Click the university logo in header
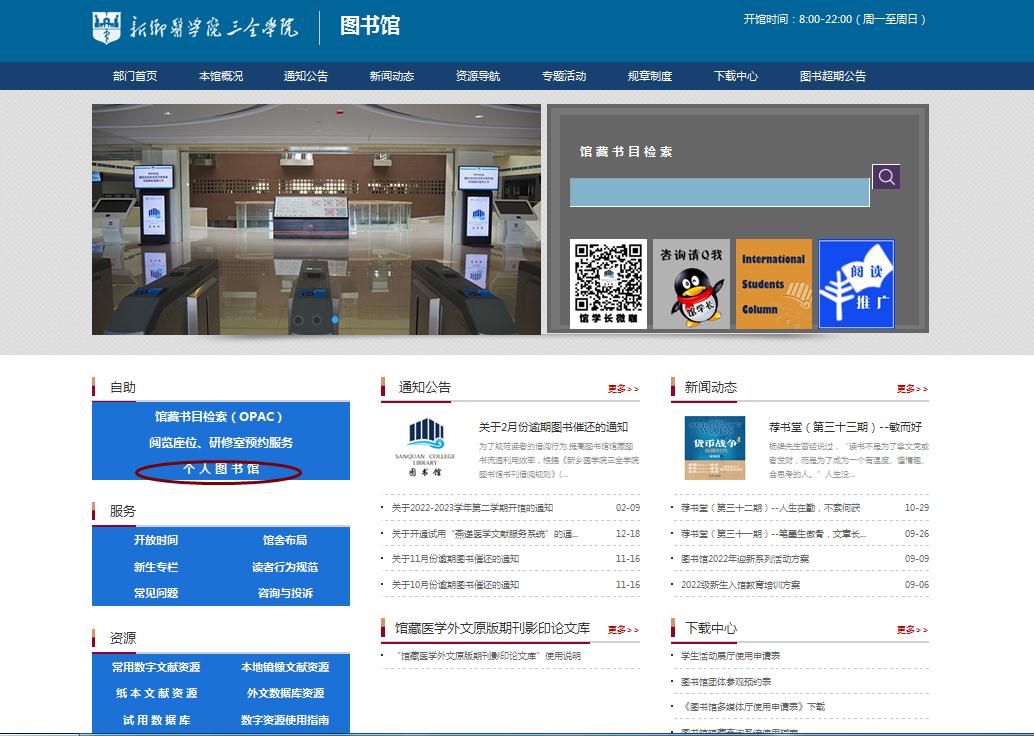1034x736 pixels. [x=195, y=27]
